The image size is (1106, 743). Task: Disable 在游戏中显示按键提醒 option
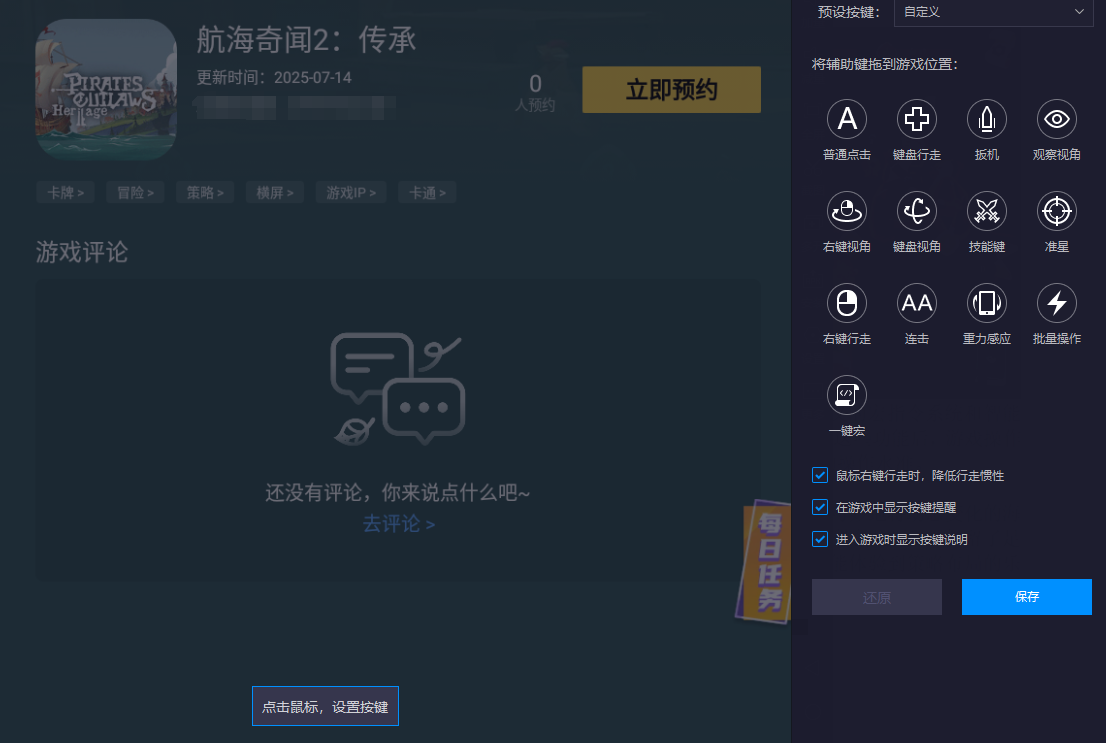tap(819, 507)
